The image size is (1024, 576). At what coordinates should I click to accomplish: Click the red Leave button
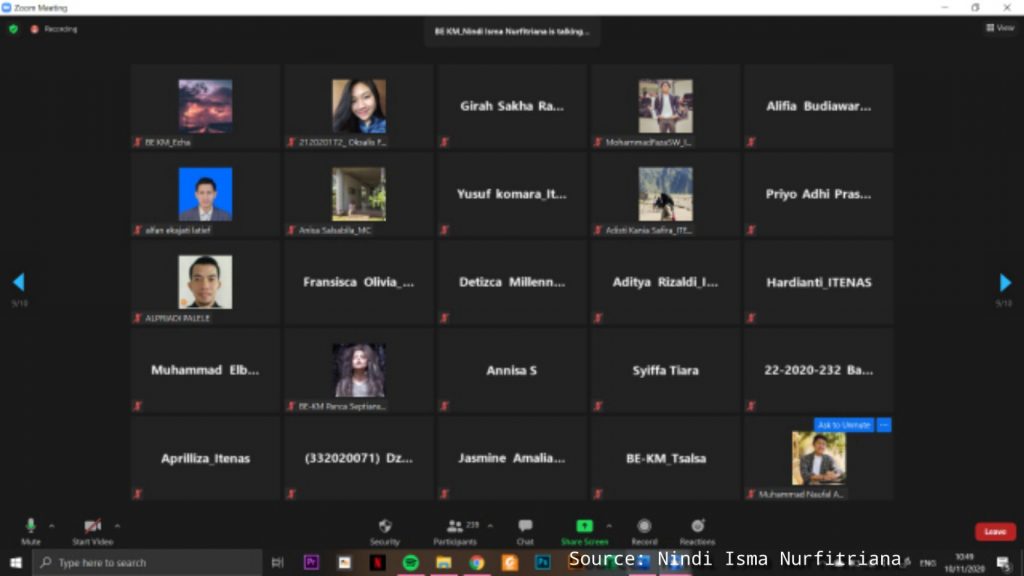(995, 531)
